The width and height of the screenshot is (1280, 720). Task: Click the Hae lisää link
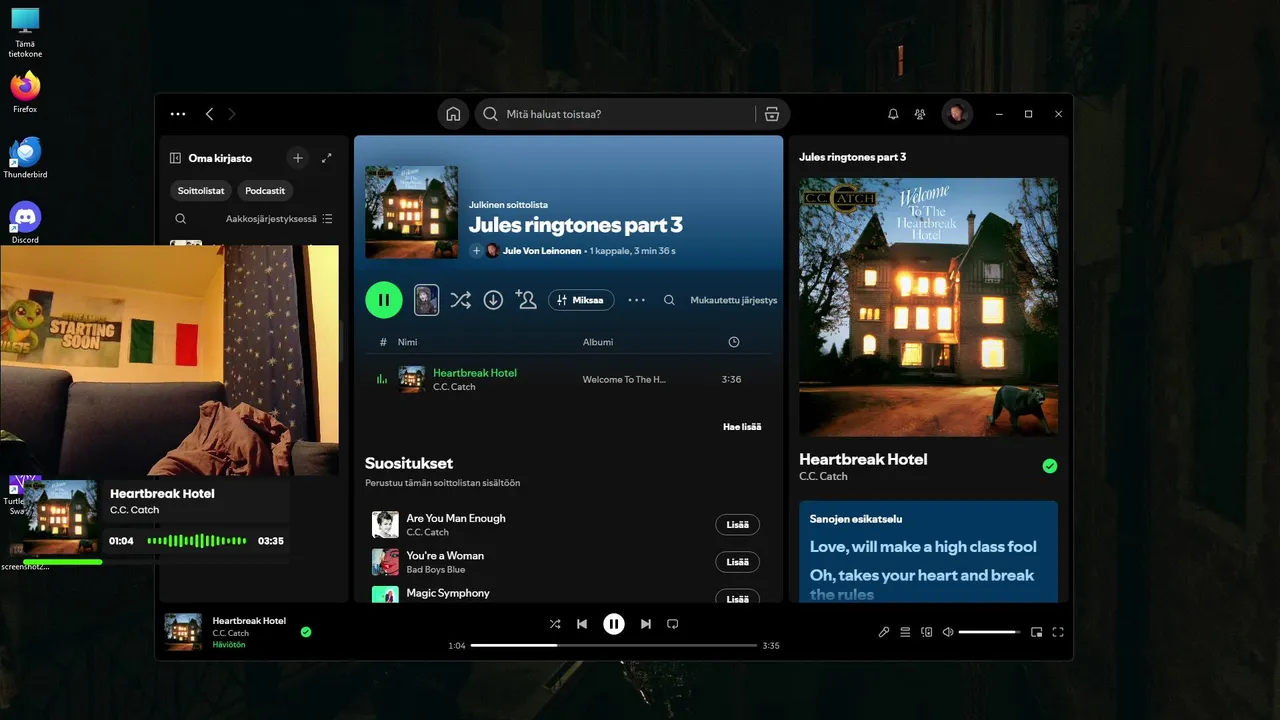pyautogui.click(x=742, y=427)
